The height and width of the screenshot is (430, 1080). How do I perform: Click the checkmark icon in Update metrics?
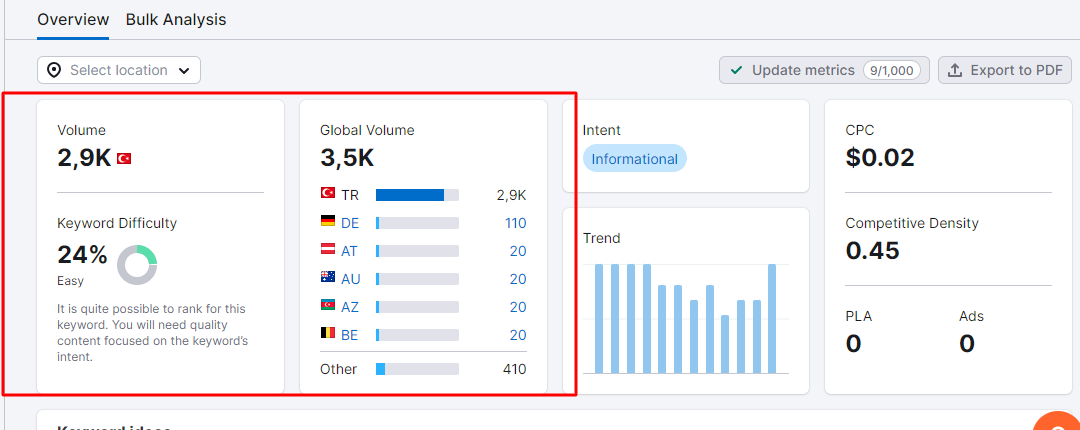(x=736, y=70)
